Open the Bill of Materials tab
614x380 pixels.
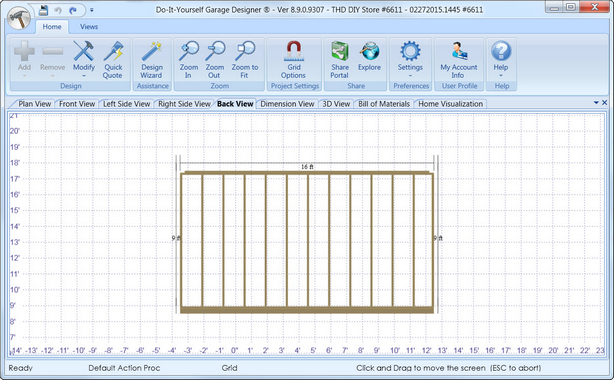(x=384, y=104)
